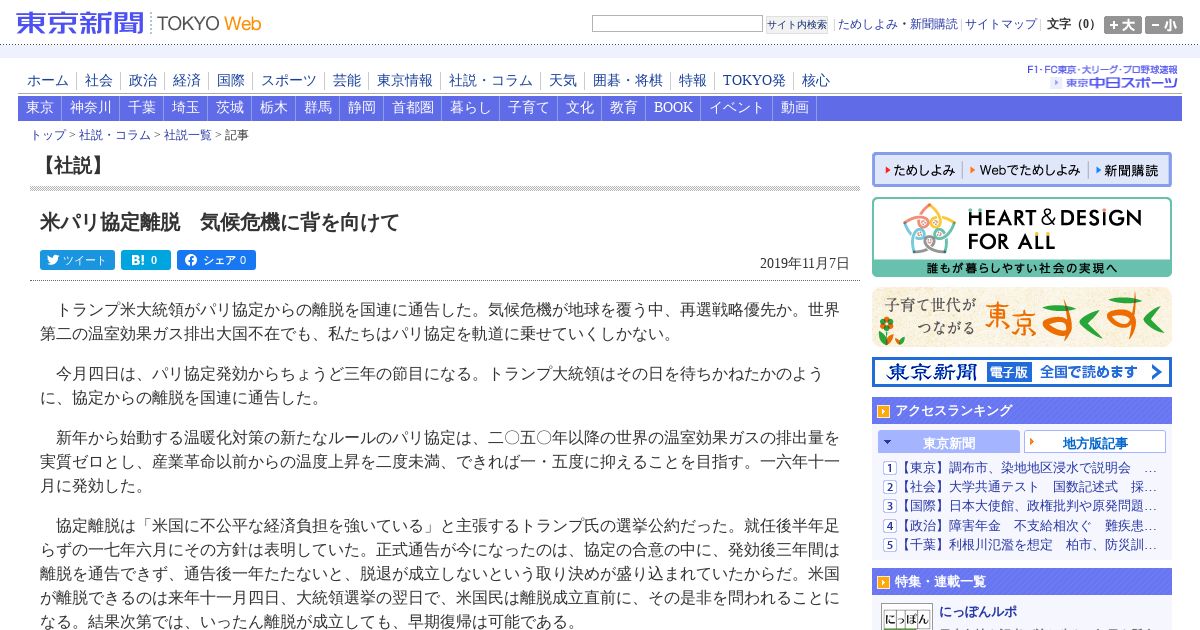Open the 国際 menu item
This screenshot has width=1200, height=630.
(231, 80)
